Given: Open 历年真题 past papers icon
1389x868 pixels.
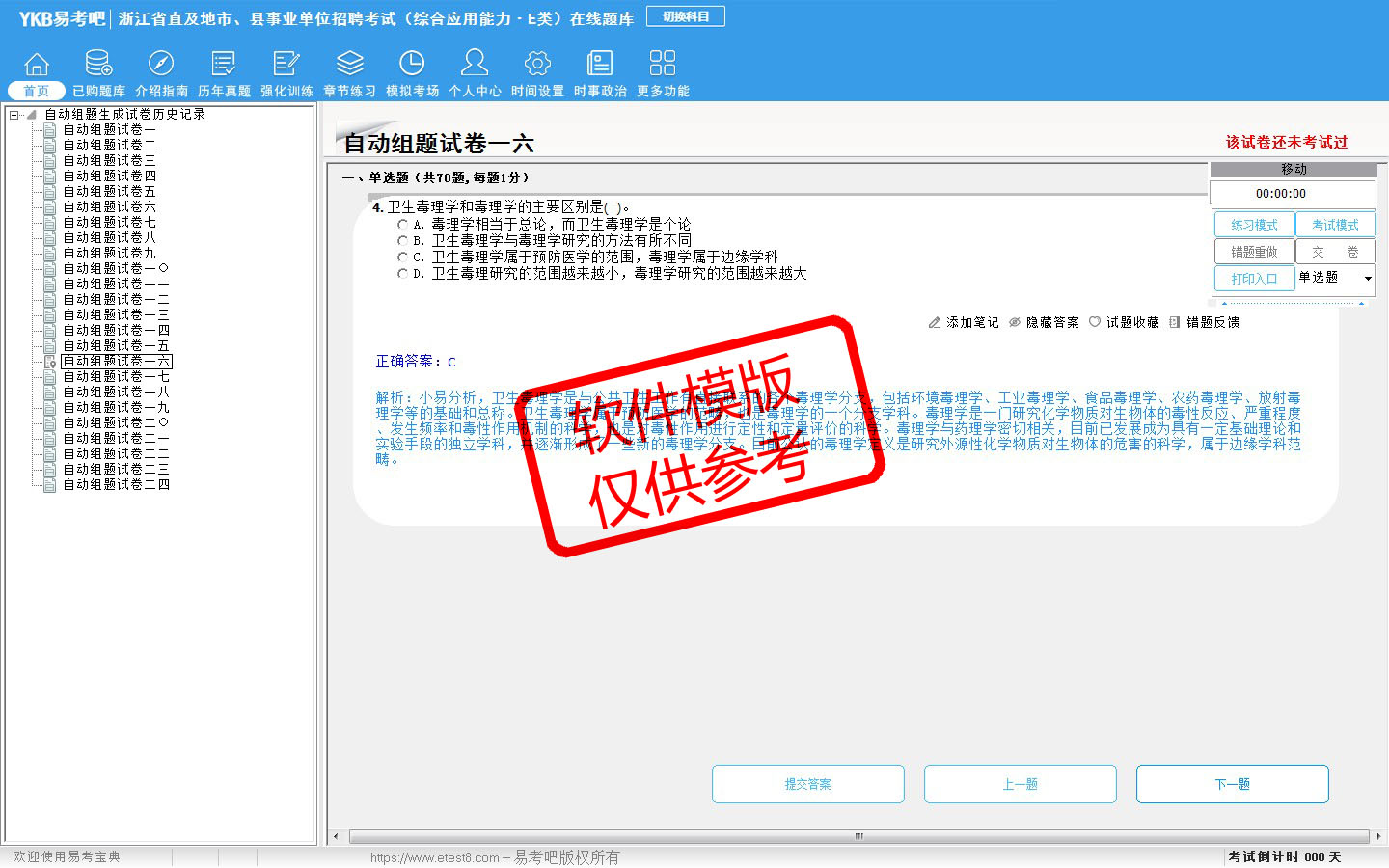Looking at the screenshot, I should point(224,64).
